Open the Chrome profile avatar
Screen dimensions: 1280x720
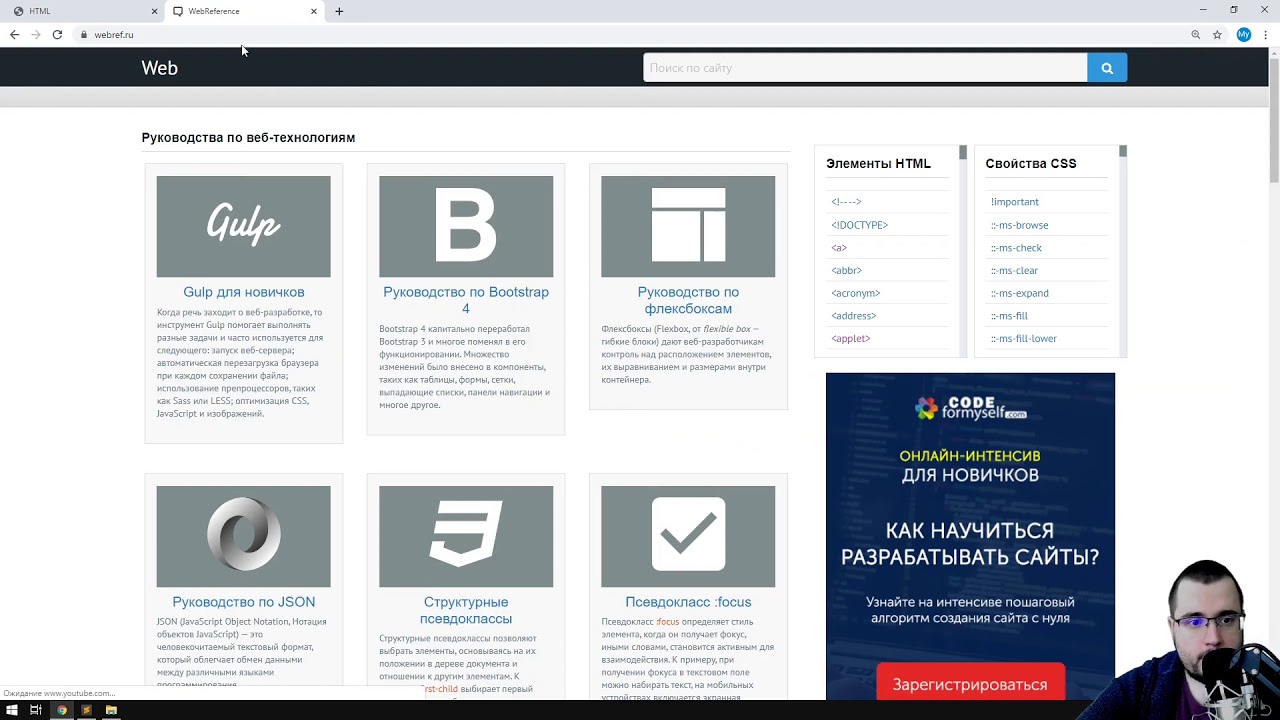tap(1243, 35)
